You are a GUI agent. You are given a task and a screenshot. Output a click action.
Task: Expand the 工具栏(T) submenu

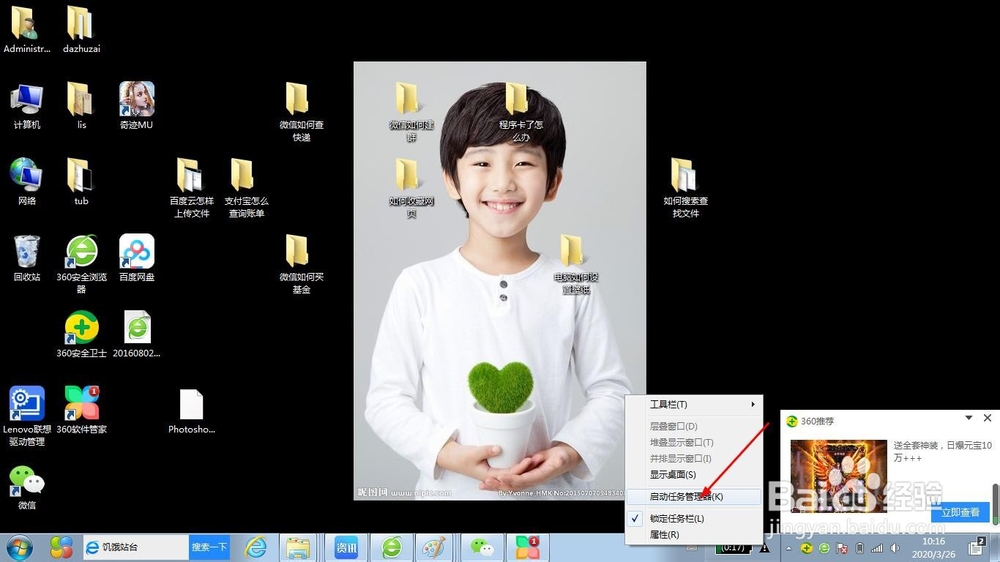pyautogui.click(x=694, y=404)
